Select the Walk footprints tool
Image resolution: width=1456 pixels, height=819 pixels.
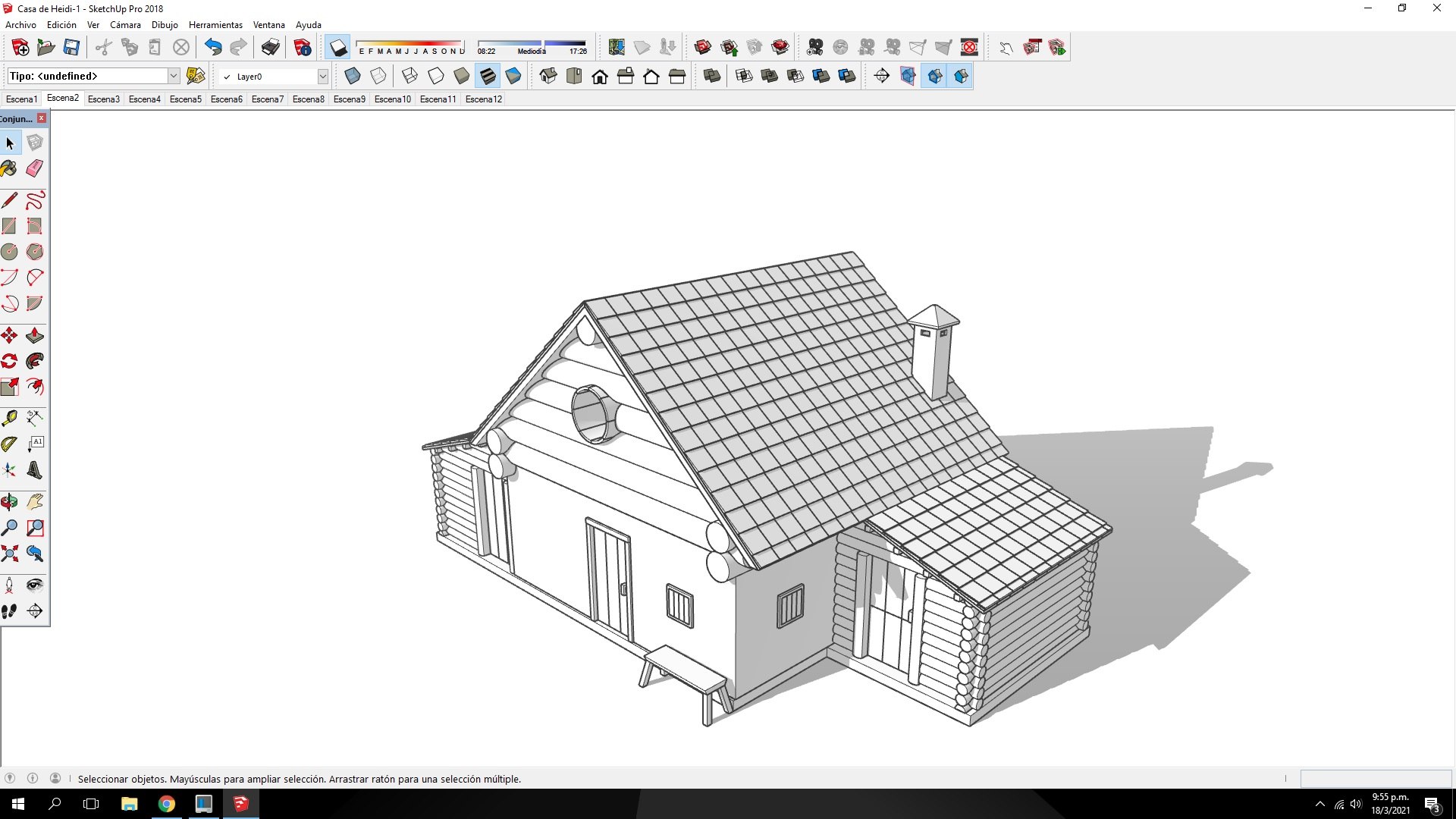pyautogui.click(x=9, y=611)
